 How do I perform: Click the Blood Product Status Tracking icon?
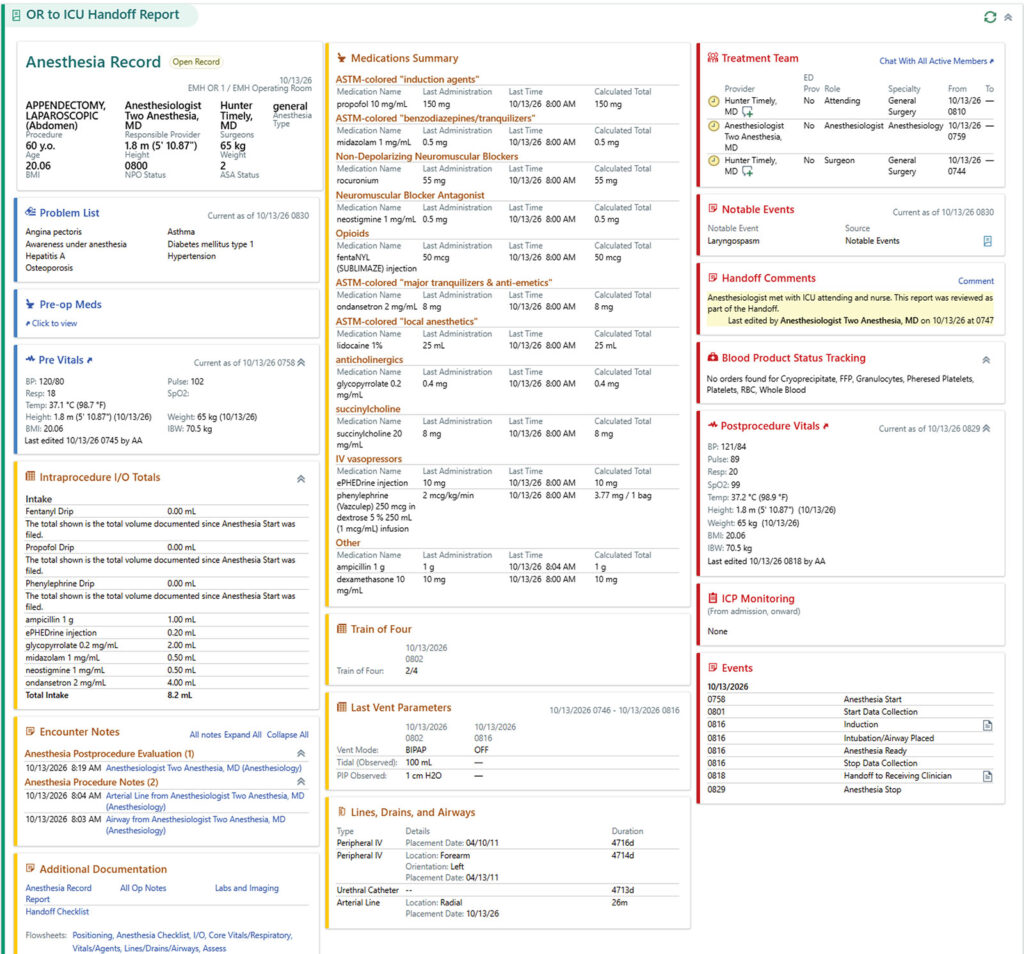pyautogui.click(x=712, y=357)
